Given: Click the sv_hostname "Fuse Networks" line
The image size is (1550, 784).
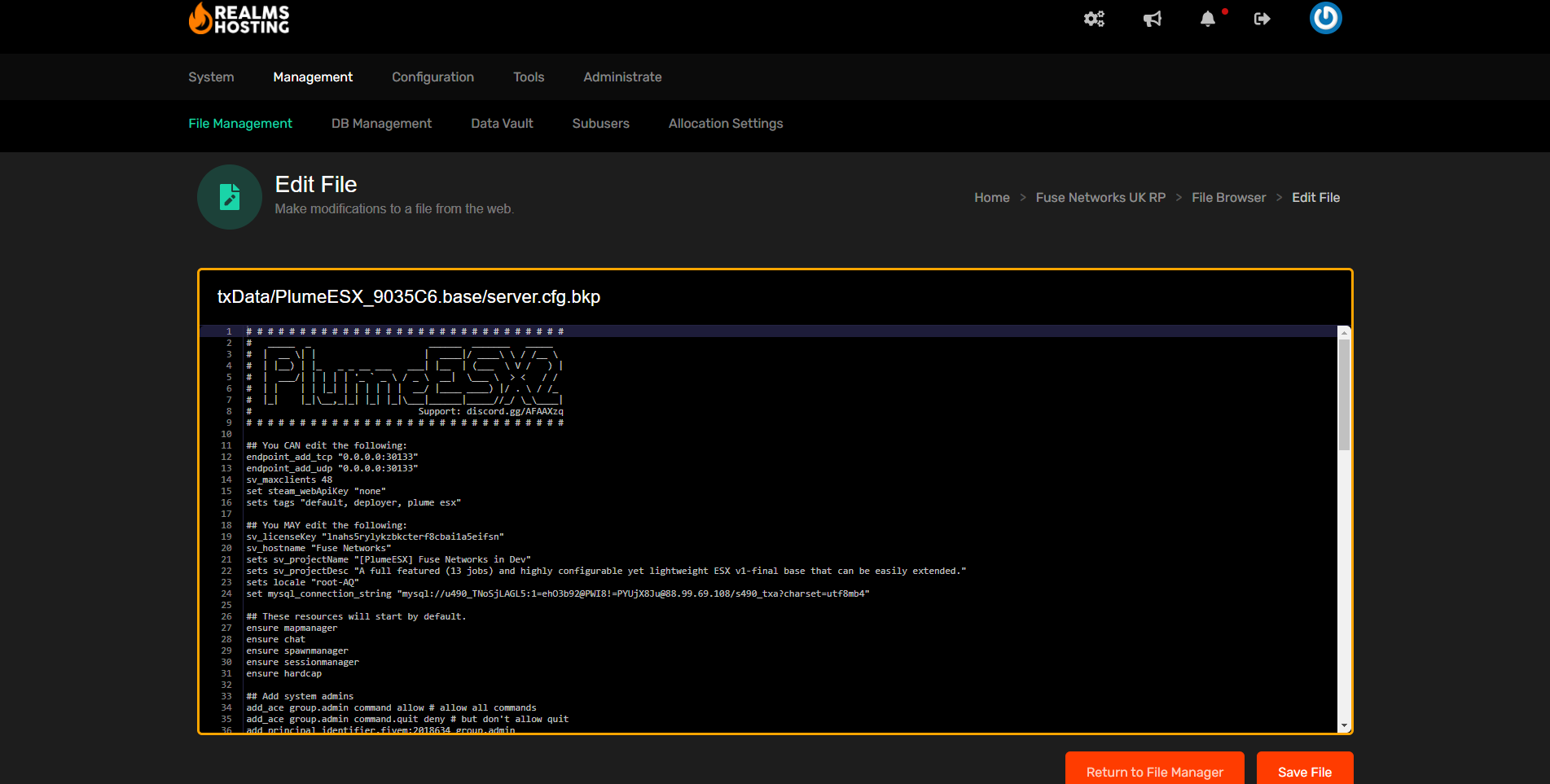Looking at the screenshot, I should click(x=318, y=548).
